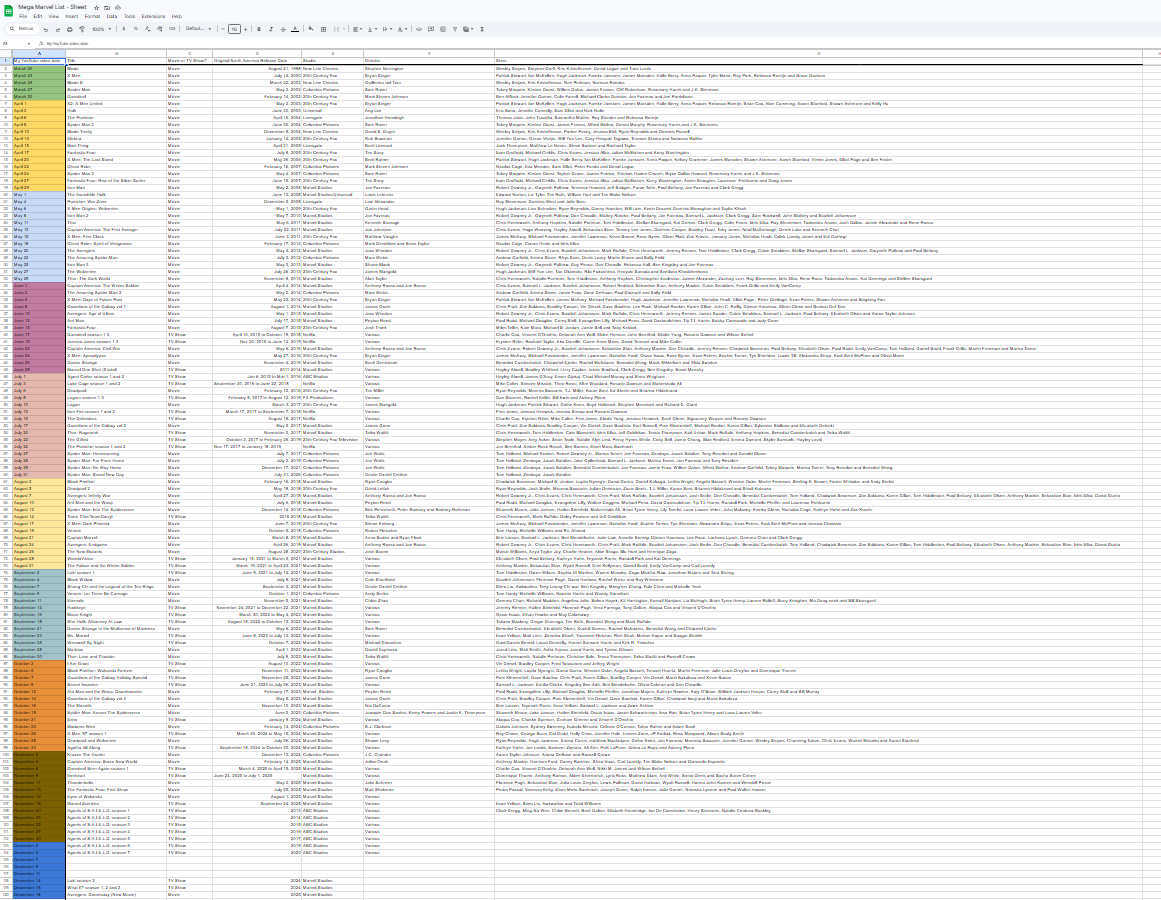Open the File menu
This screenshot has height=900, width=1161.
pos(23,16)
